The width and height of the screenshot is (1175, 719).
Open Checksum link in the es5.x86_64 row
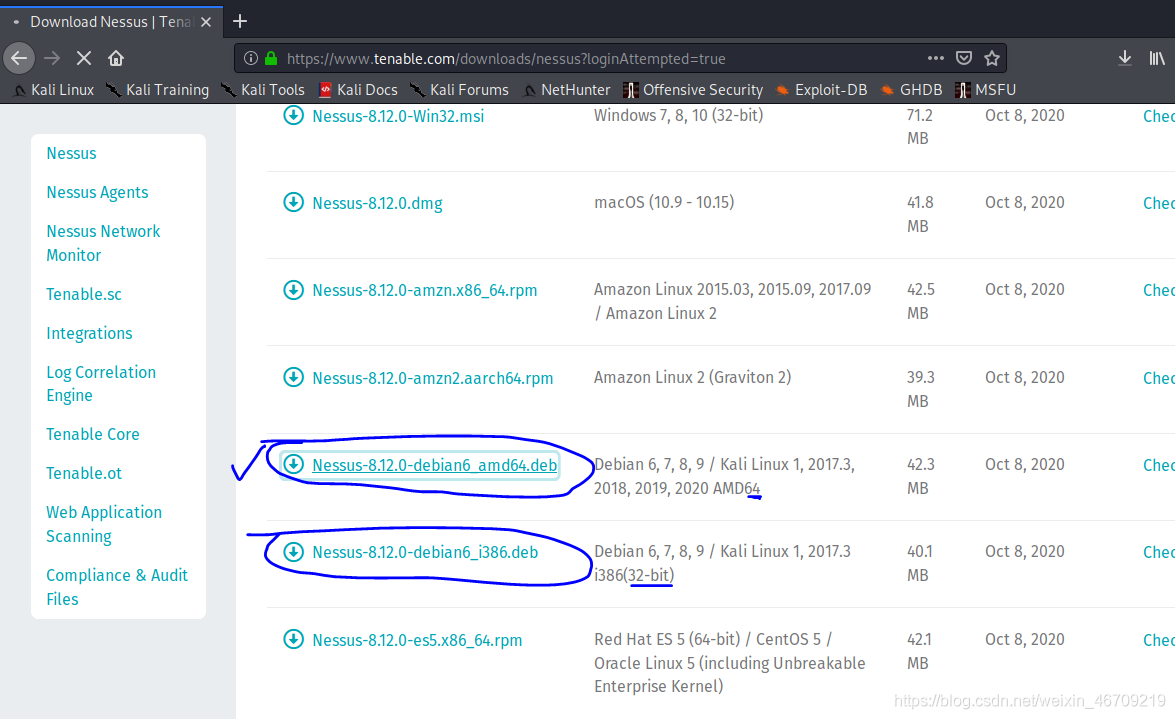[x=1159, y=640]
